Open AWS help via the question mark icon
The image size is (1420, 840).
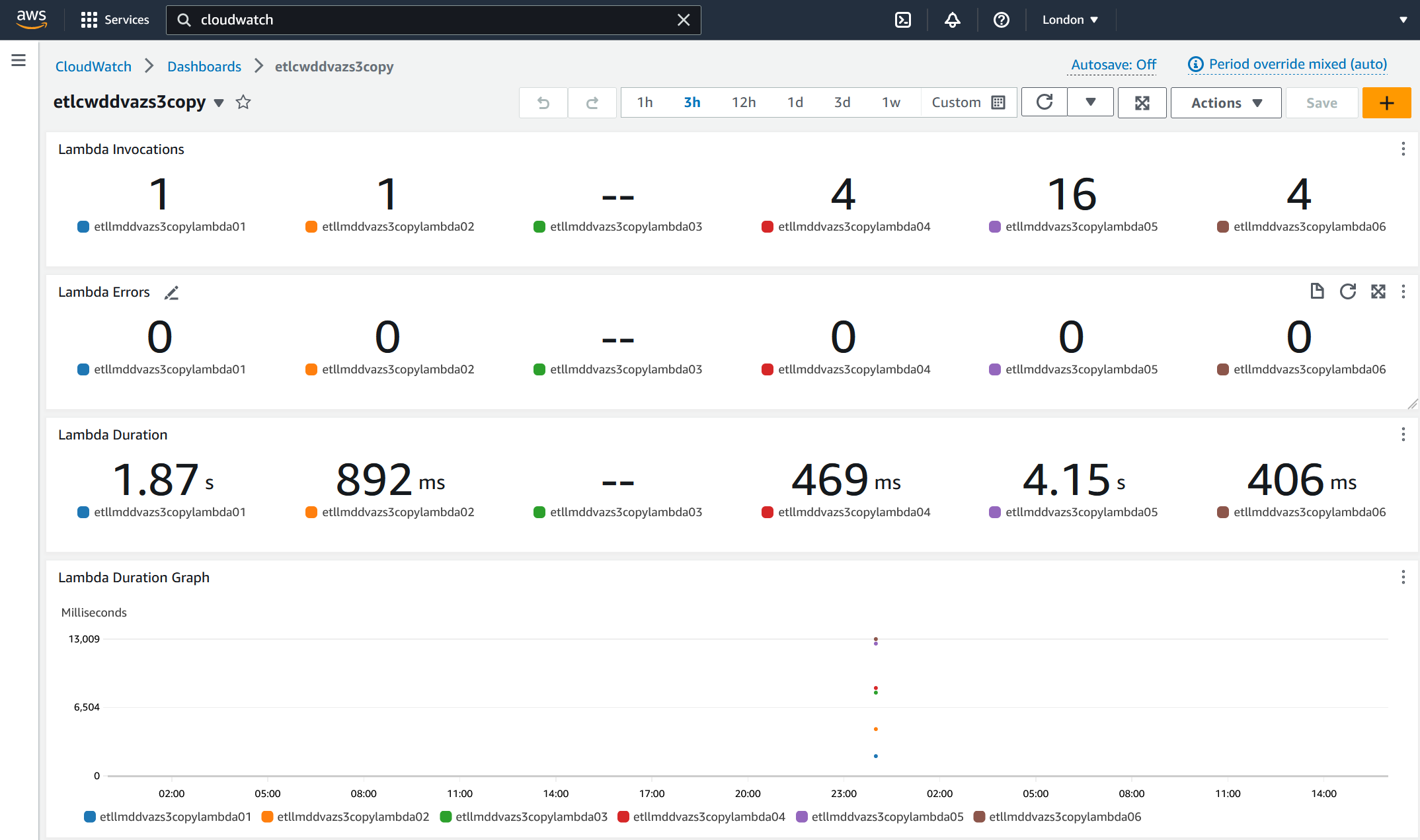(x=1001, y=20)
